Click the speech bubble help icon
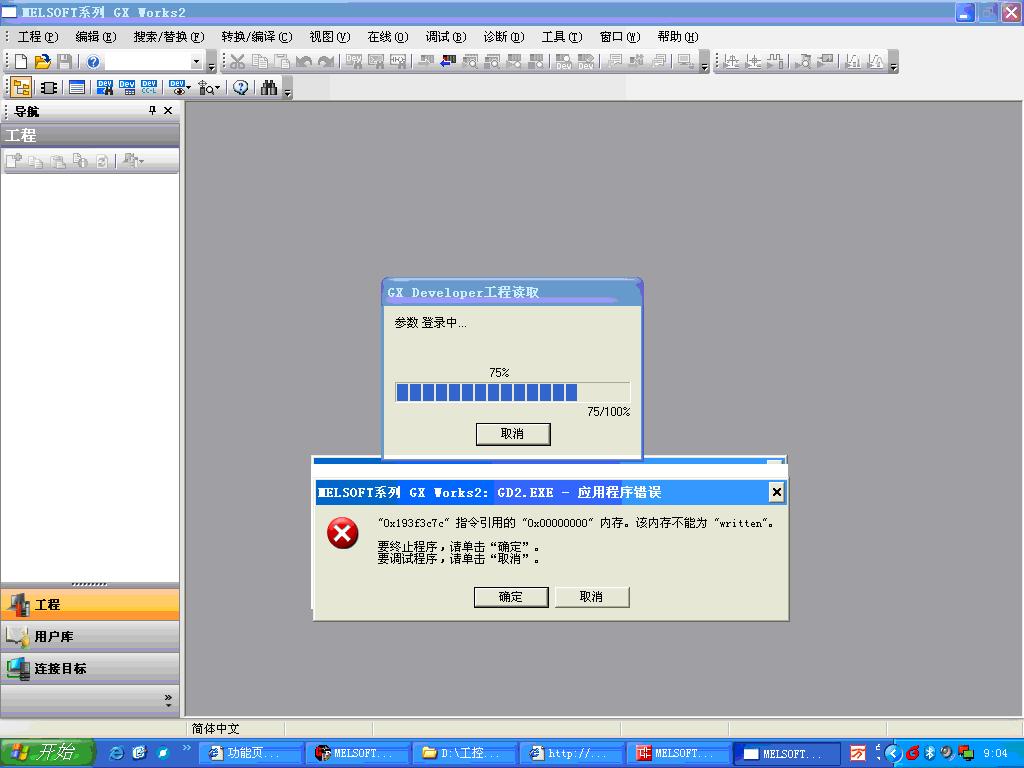 [x=240, y=88]
